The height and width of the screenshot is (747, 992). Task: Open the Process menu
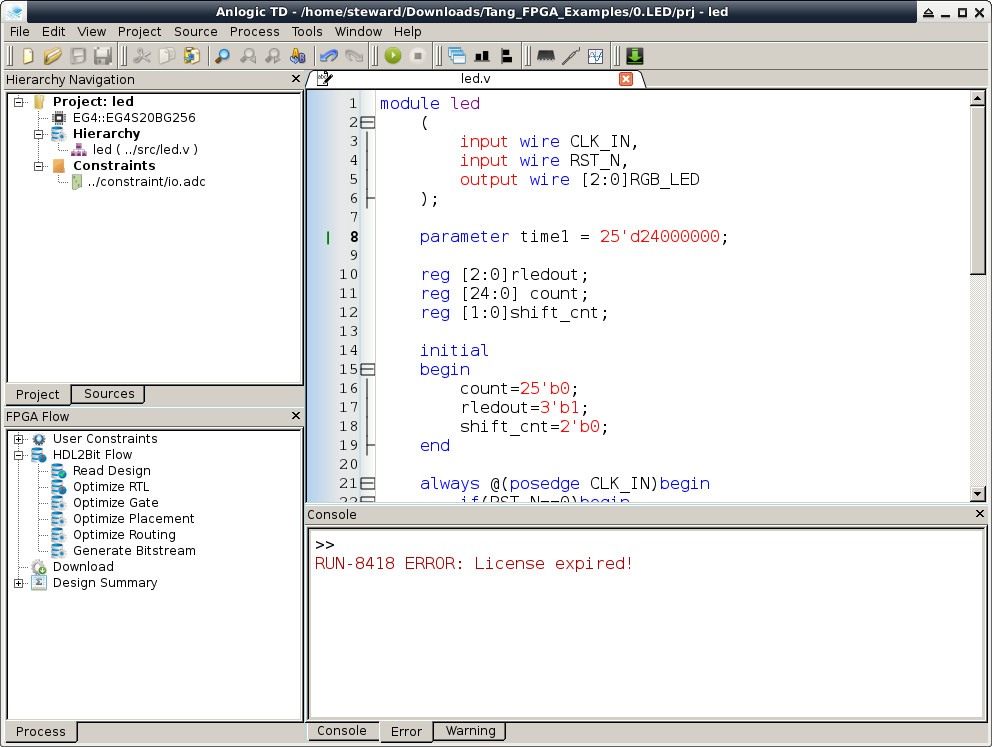point(254,32)
